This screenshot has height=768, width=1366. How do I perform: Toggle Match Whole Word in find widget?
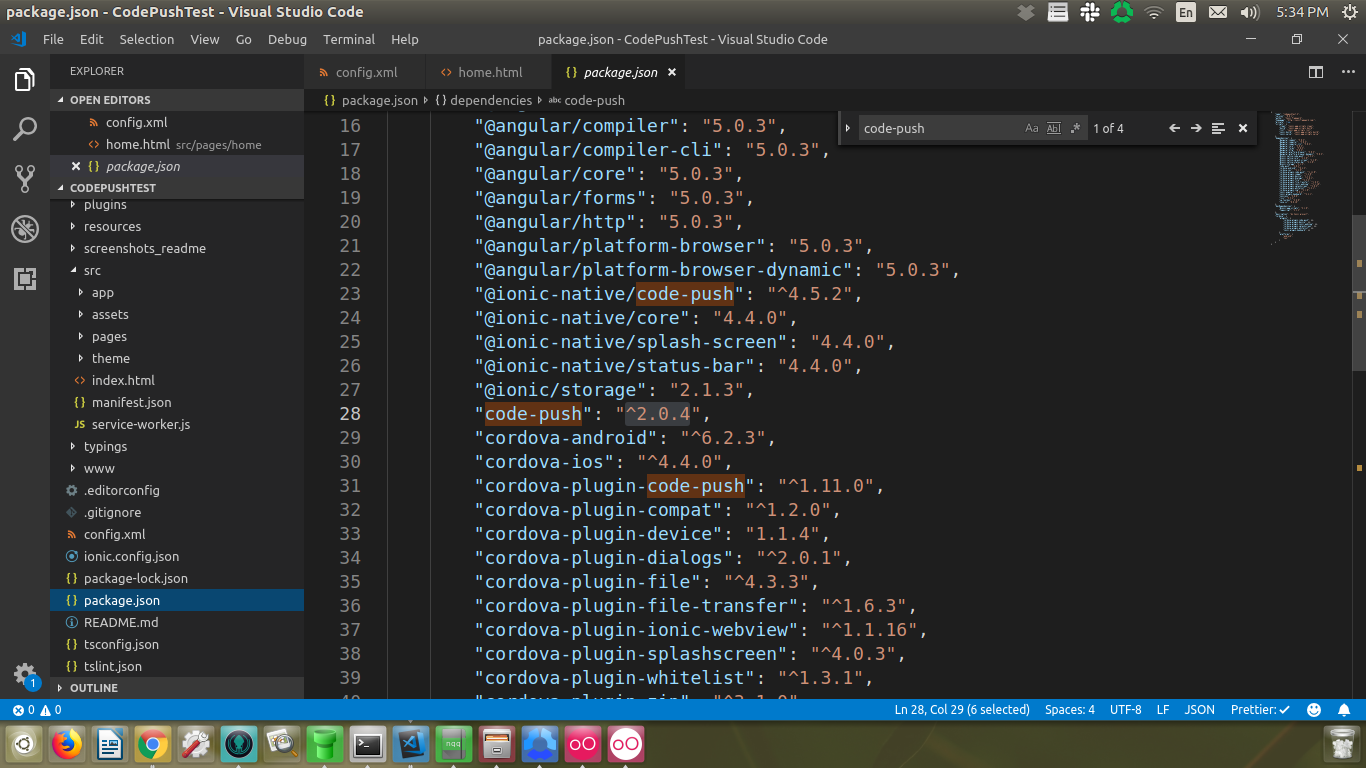click(1054, 128)
